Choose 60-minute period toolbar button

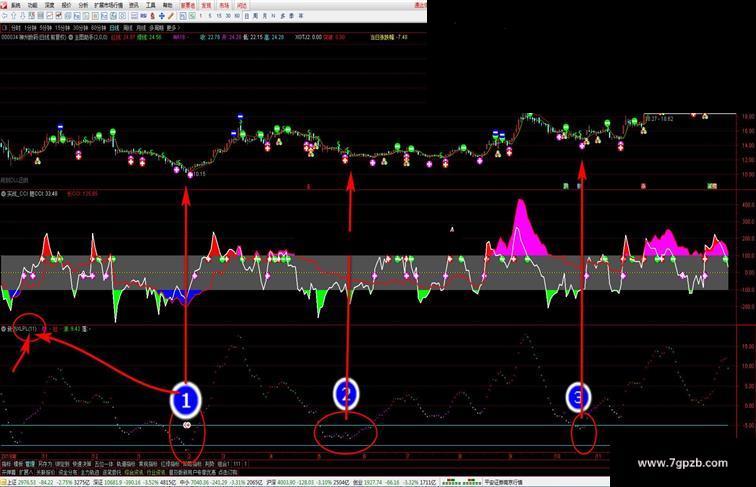pos(237,16)
